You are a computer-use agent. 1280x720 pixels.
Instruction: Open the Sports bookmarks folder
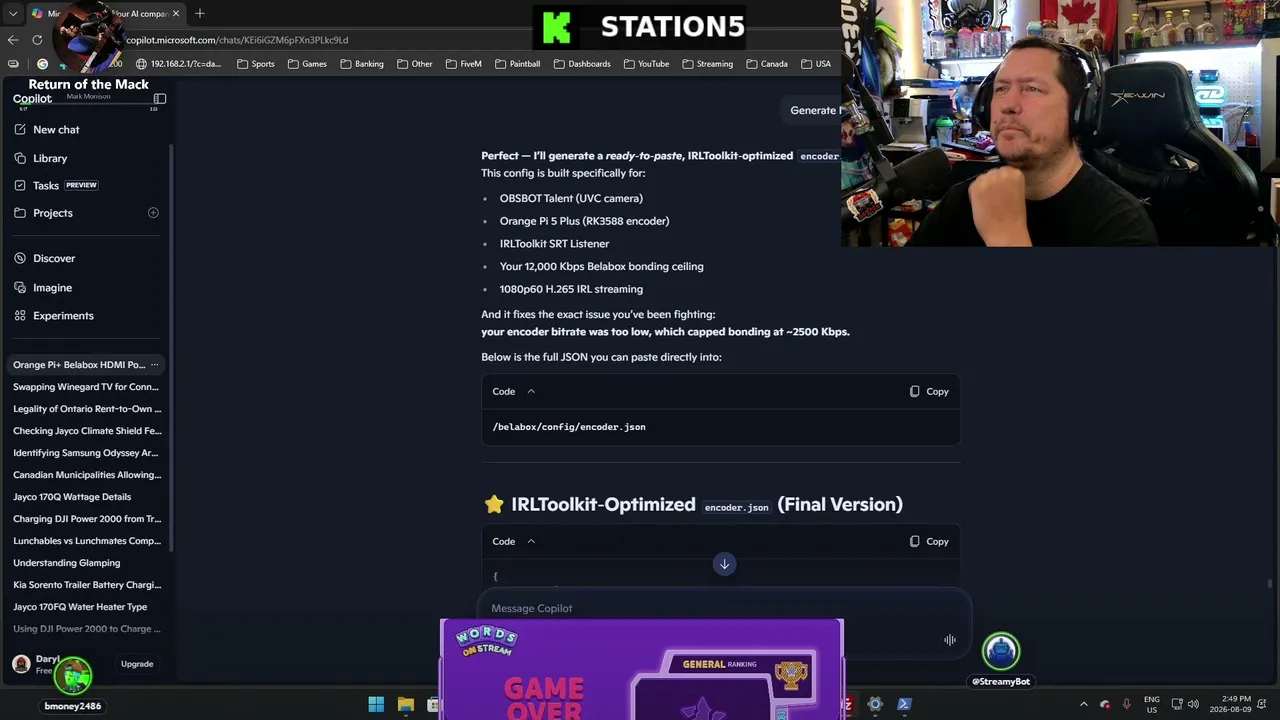[x=256, y=64]
